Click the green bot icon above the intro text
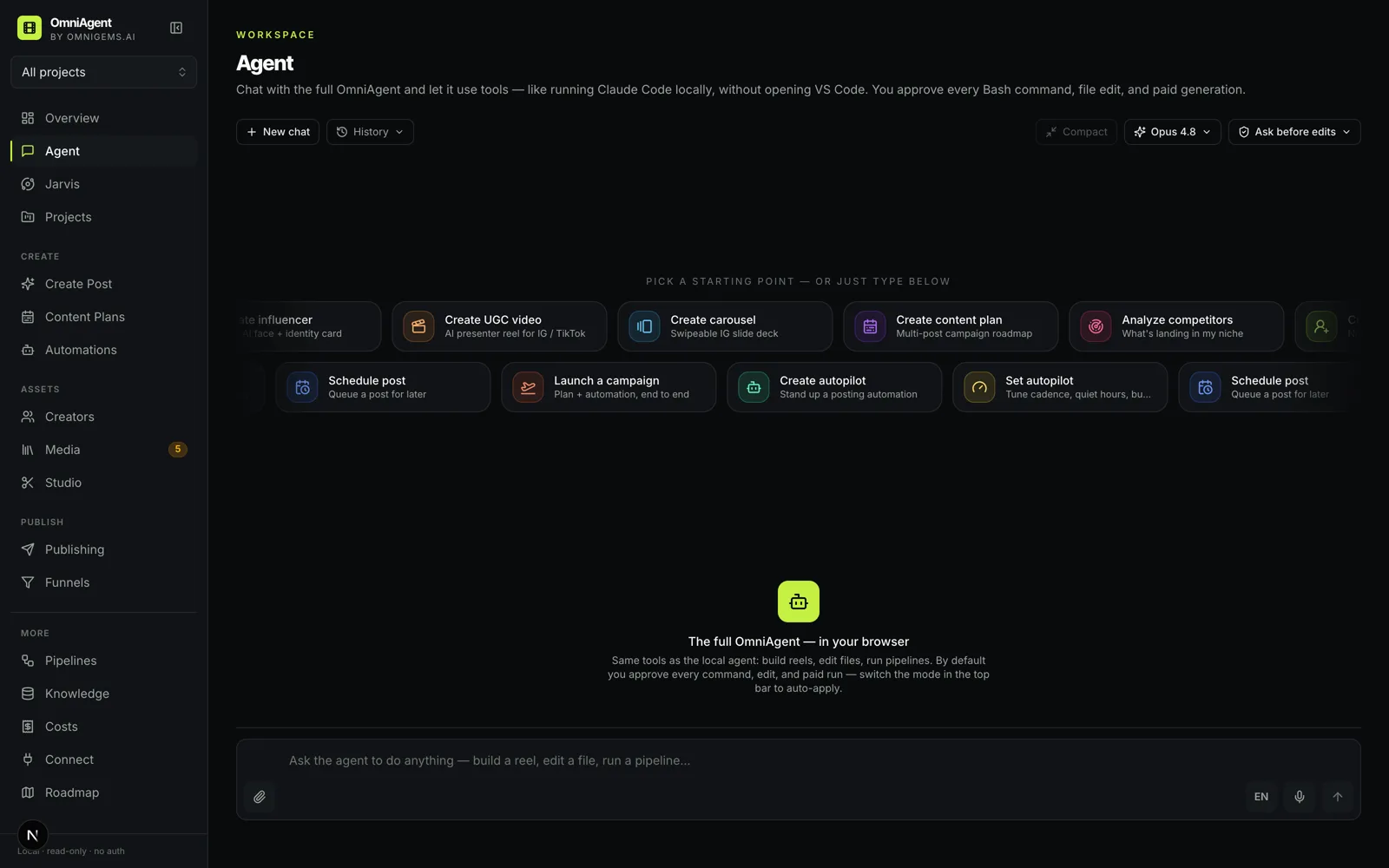The width and height of the screenshot is (1389, 868). tap(799, 602)
